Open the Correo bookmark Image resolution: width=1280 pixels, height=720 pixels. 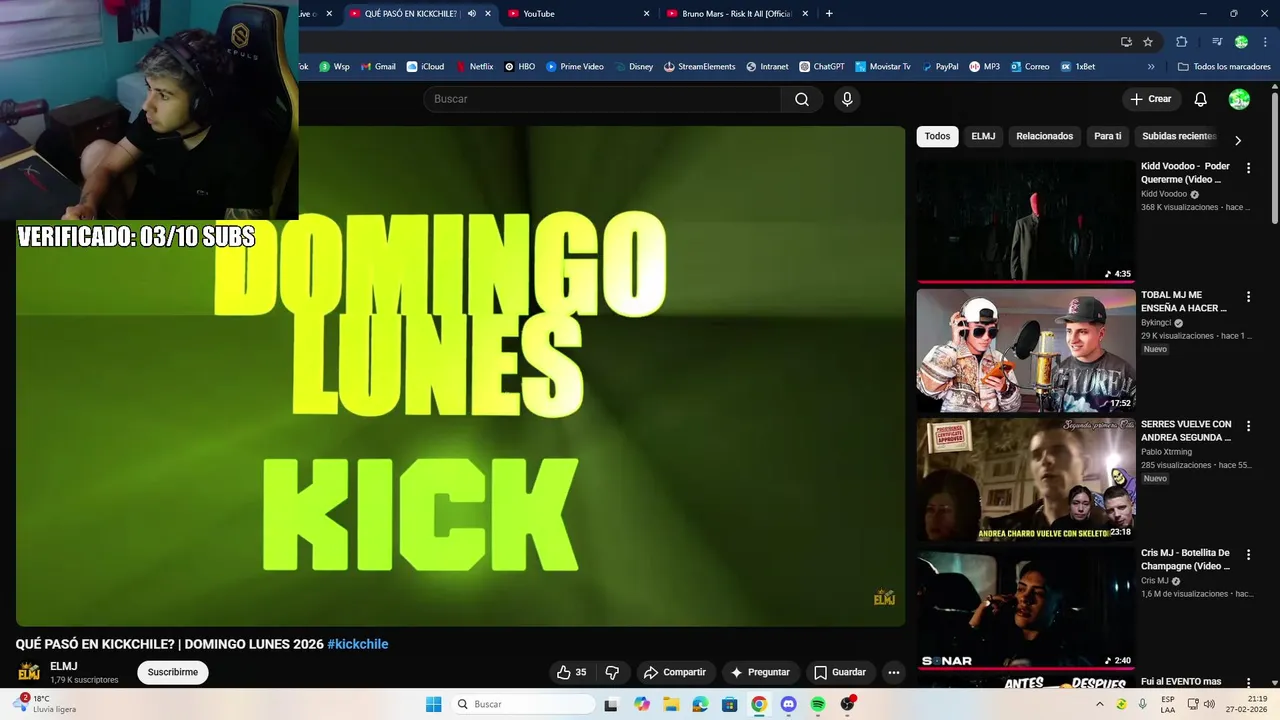pos(1030,67)
